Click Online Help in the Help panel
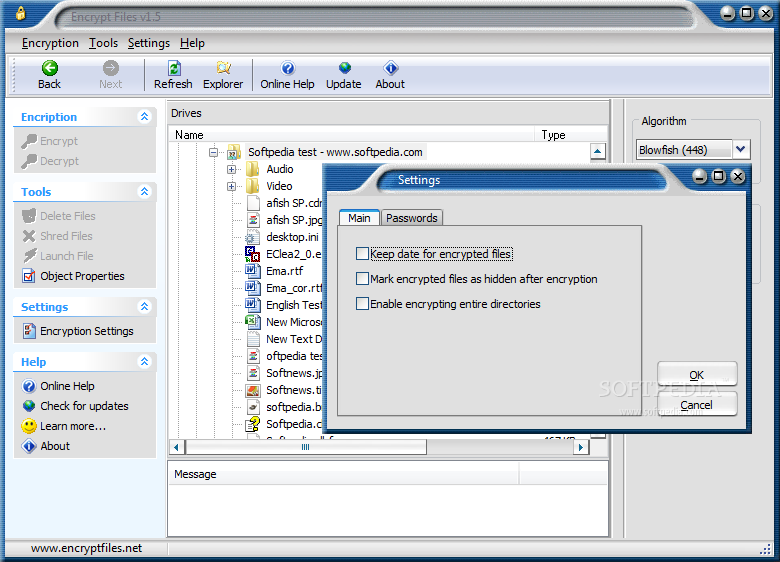Screen dimensions: 780x562 [58, 386]
